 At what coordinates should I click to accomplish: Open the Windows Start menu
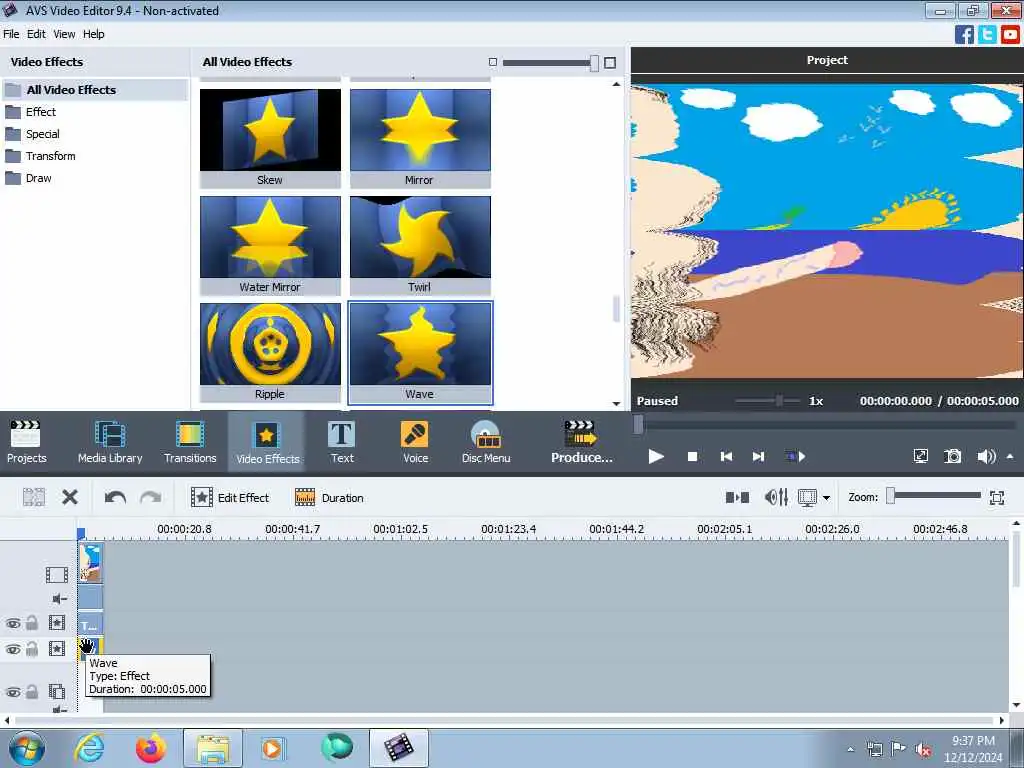tap(27, 748)
